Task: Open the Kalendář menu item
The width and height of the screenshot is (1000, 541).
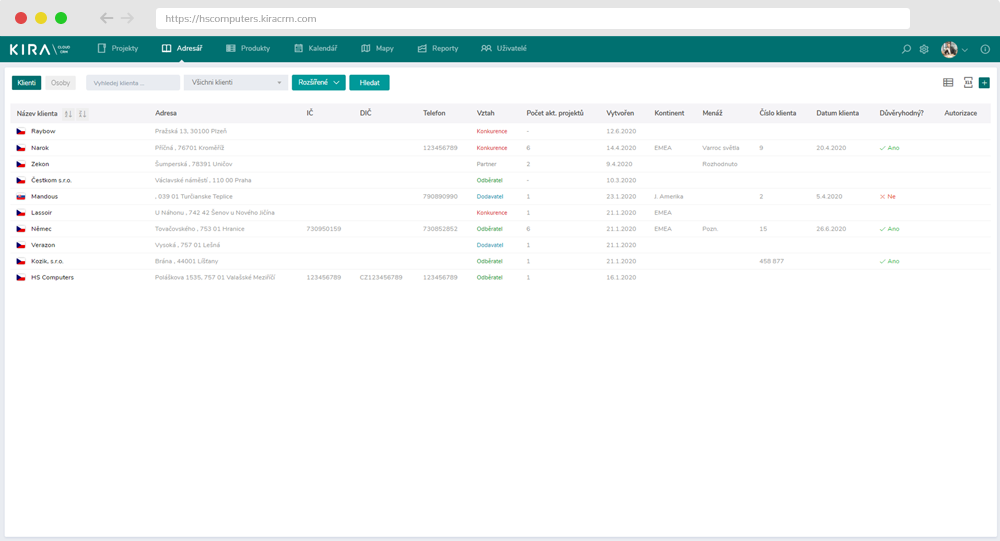Action: [x=316, y=48]
